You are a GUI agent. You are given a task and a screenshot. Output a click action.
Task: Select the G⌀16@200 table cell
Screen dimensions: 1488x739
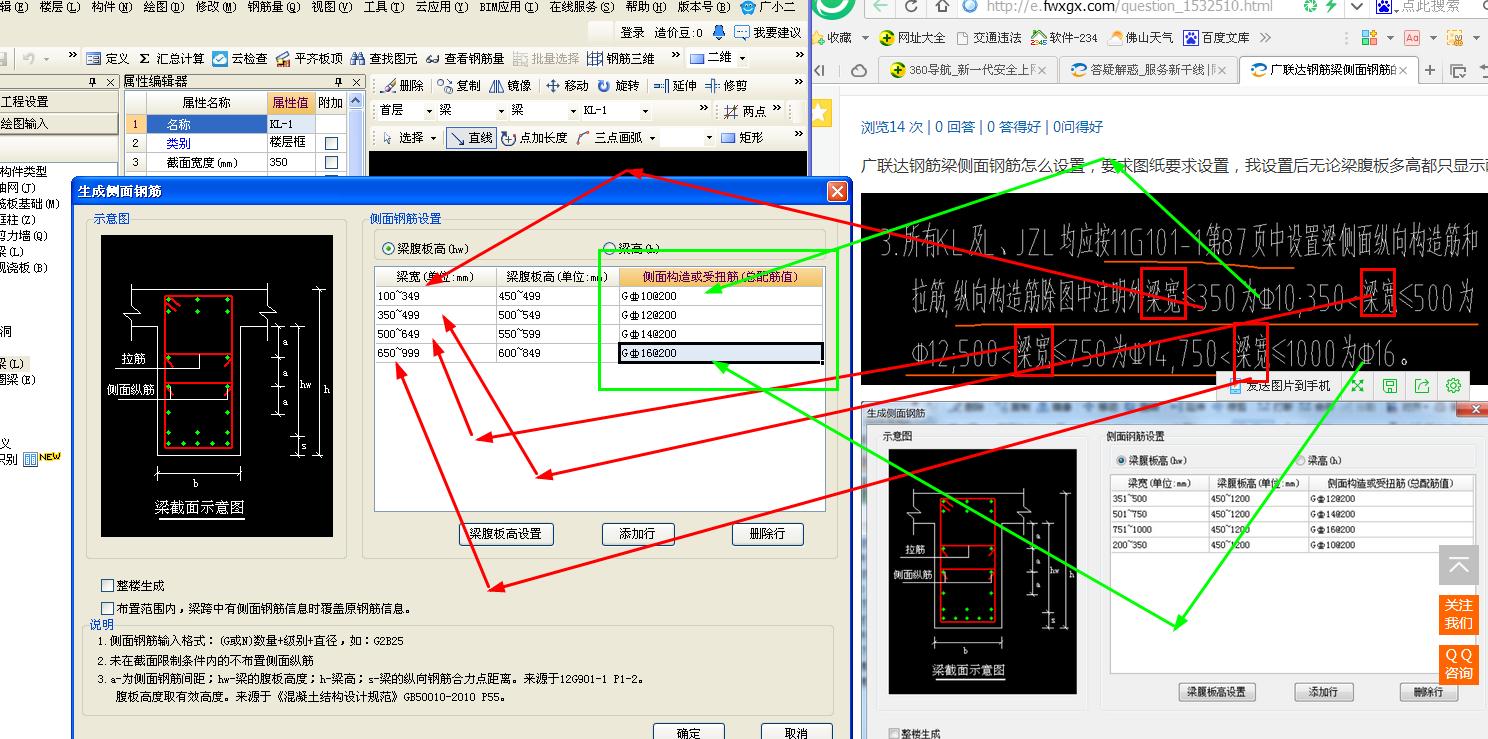click(x=721, y=353)
